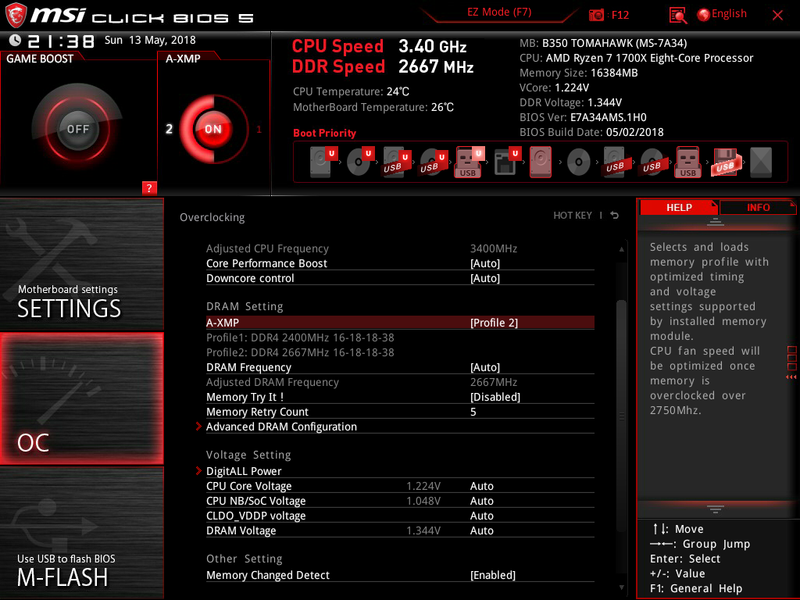The image size is (800, 600).
Task: Set Memory Retry Count value 5
Action: tap(473, 412)
